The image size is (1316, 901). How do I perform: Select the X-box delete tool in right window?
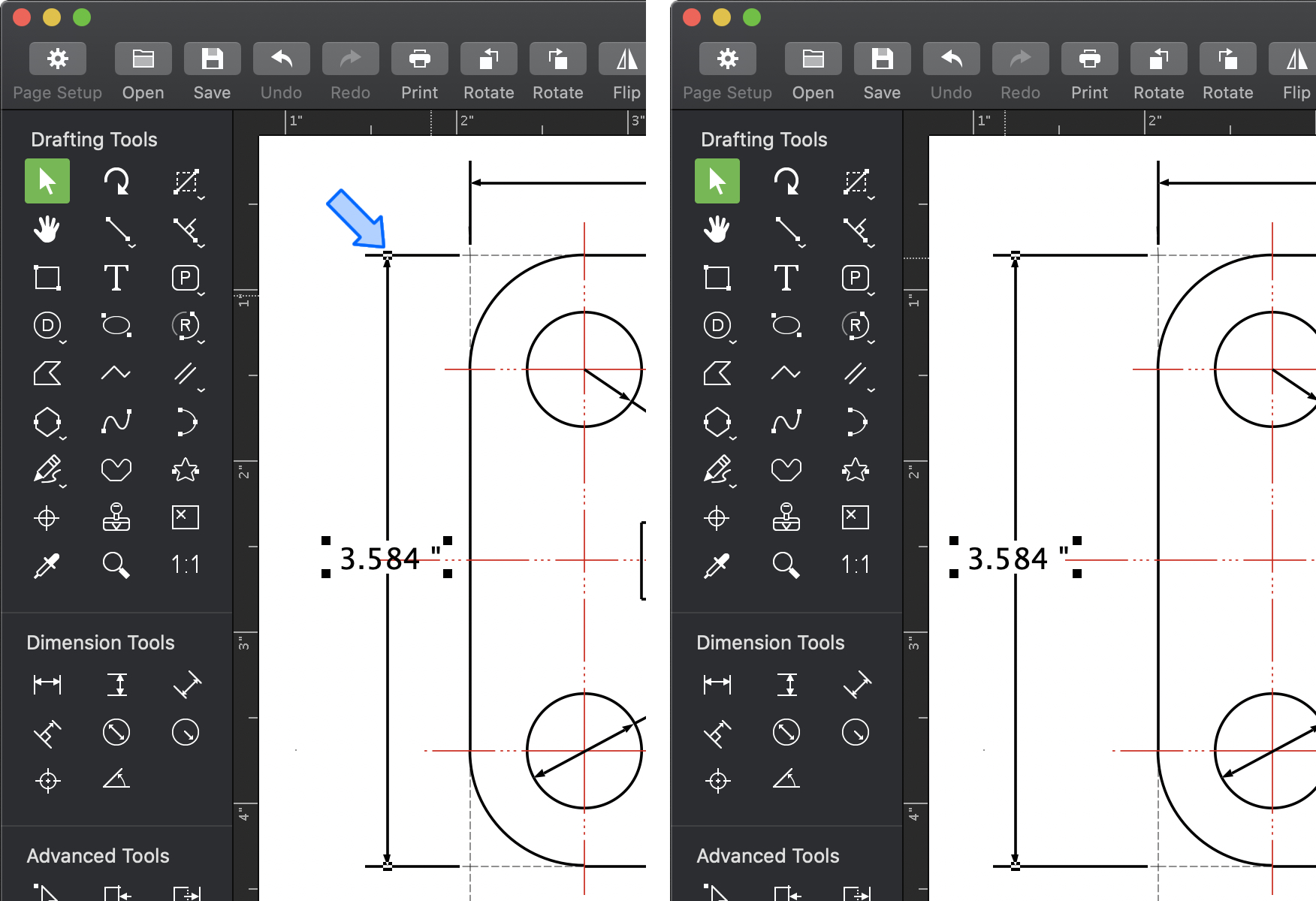pyautogui.click(x=856, y=517)
